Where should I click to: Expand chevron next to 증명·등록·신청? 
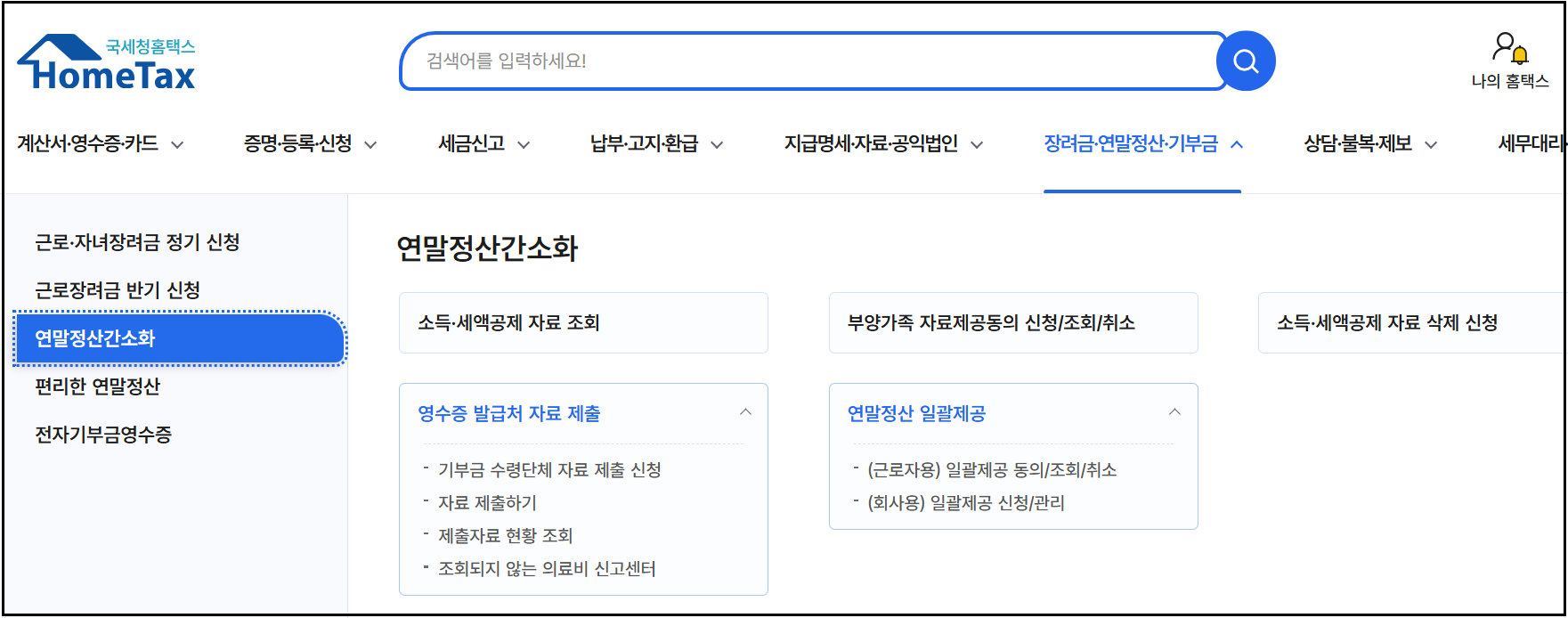pos(370,145)
